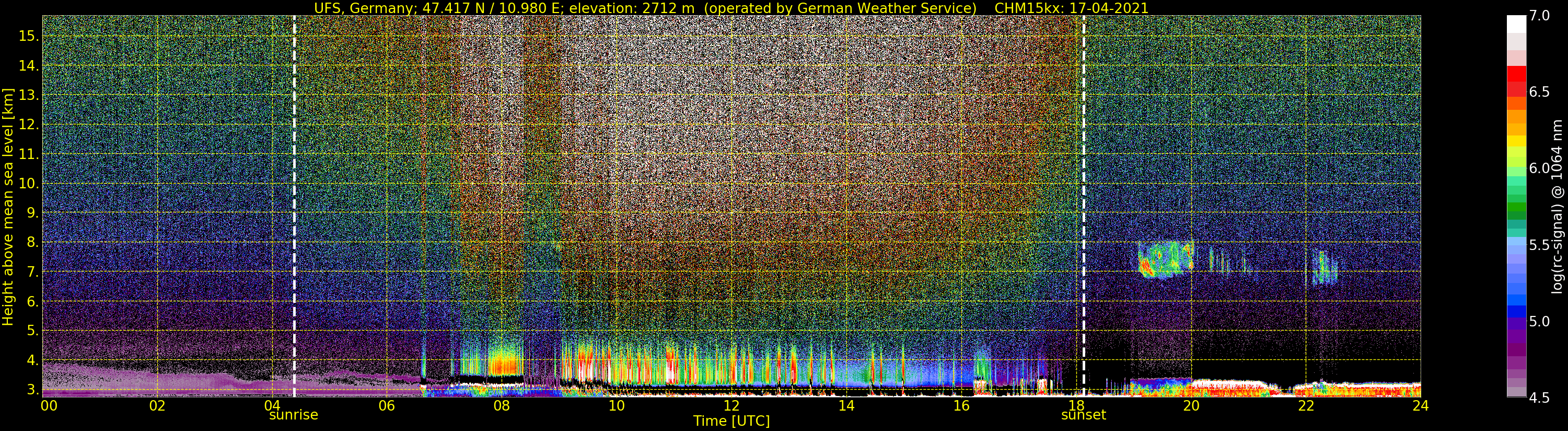Click the 'Time [UTC]' axis label
1568x431 pixels.
[x=731, y=421]
